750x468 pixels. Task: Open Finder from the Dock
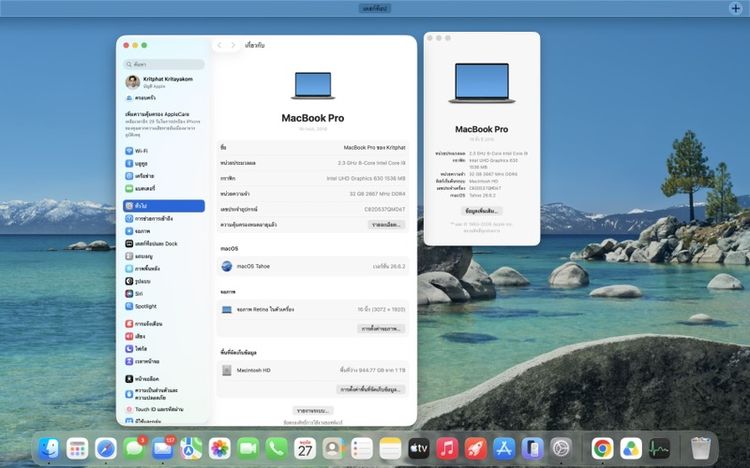tap(48, 448)
